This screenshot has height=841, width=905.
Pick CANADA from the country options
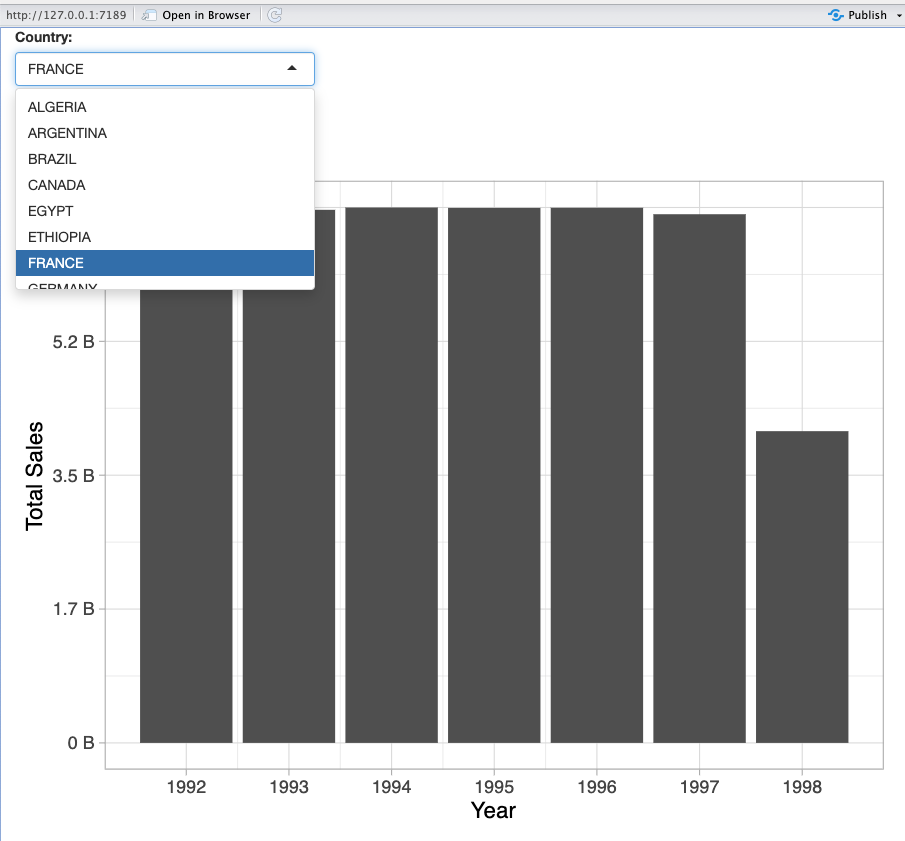[x=56, y=185]
